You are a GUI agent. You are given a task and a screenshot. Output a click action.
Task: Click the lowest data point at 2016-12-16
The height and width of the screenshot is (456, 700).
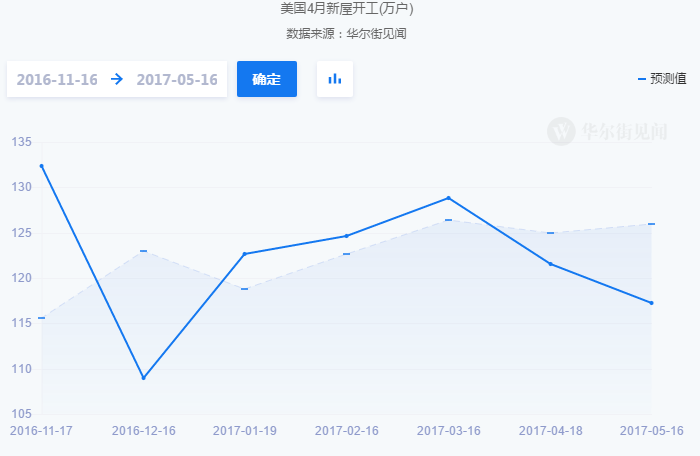click(x=144, y=378)
